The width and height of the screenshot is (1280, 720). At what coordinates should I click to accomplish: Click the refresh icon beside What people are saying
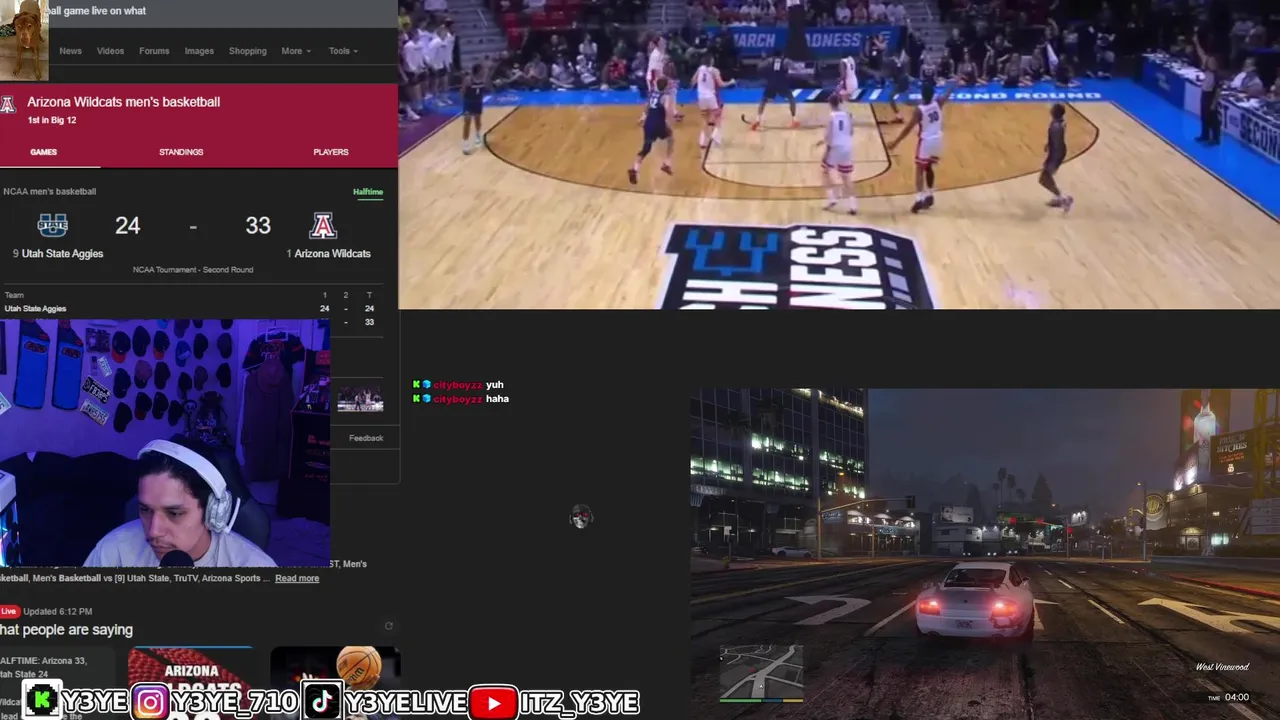pyautogui.click(x=389, y=626)
